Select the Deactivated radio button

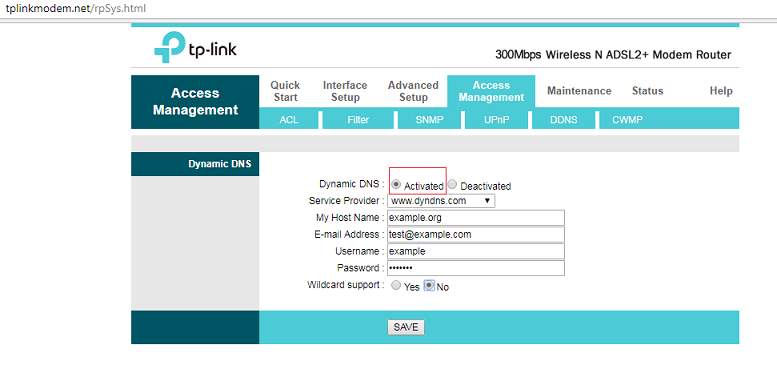452,184
